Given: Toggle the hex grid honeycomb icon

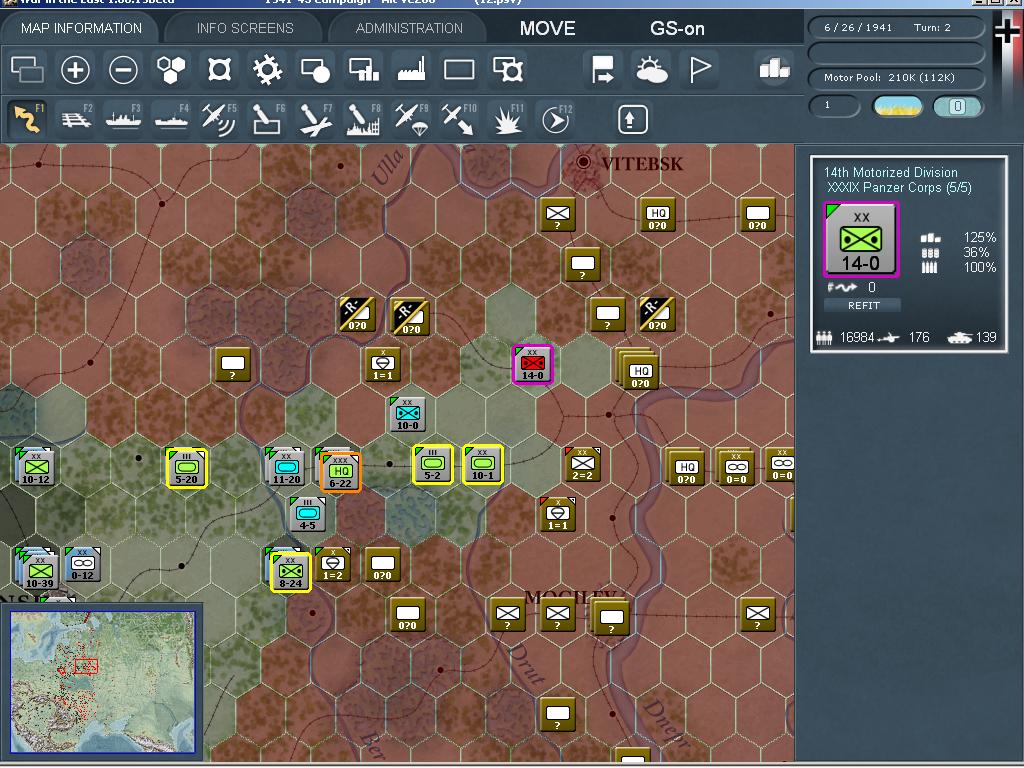Looking at the screenshot, I should 171,69.
